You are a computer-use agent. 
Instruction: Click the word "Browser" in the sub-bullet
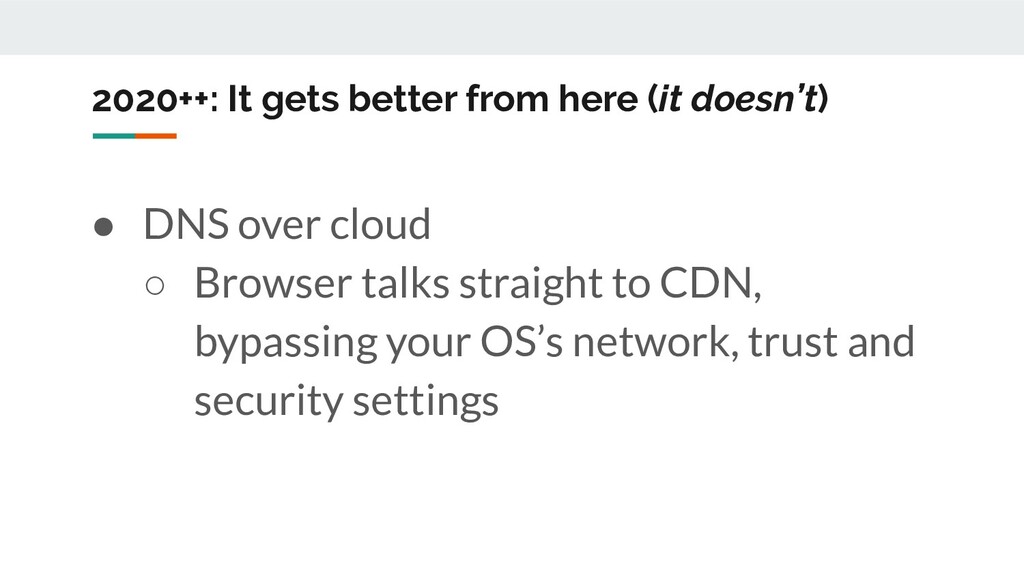273,283
